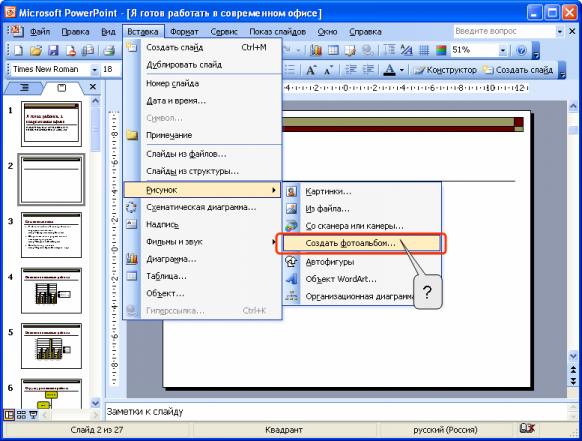Click the Bulleted list toolbar icon
Viewport: 582px width, 441px height.
click(x=290, y=69)
